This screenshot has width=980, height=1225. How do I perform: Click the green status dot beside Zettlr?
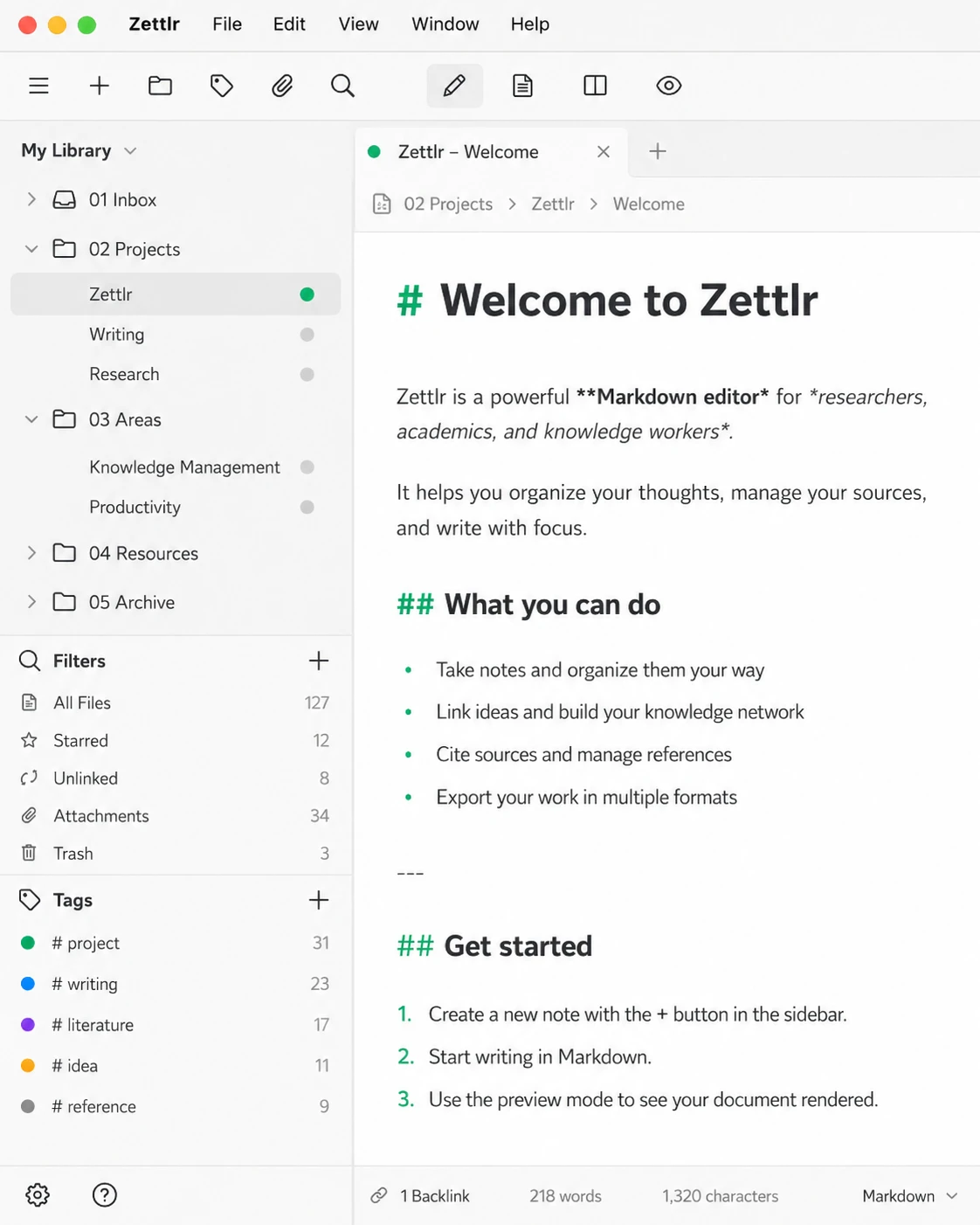(307, 294)
